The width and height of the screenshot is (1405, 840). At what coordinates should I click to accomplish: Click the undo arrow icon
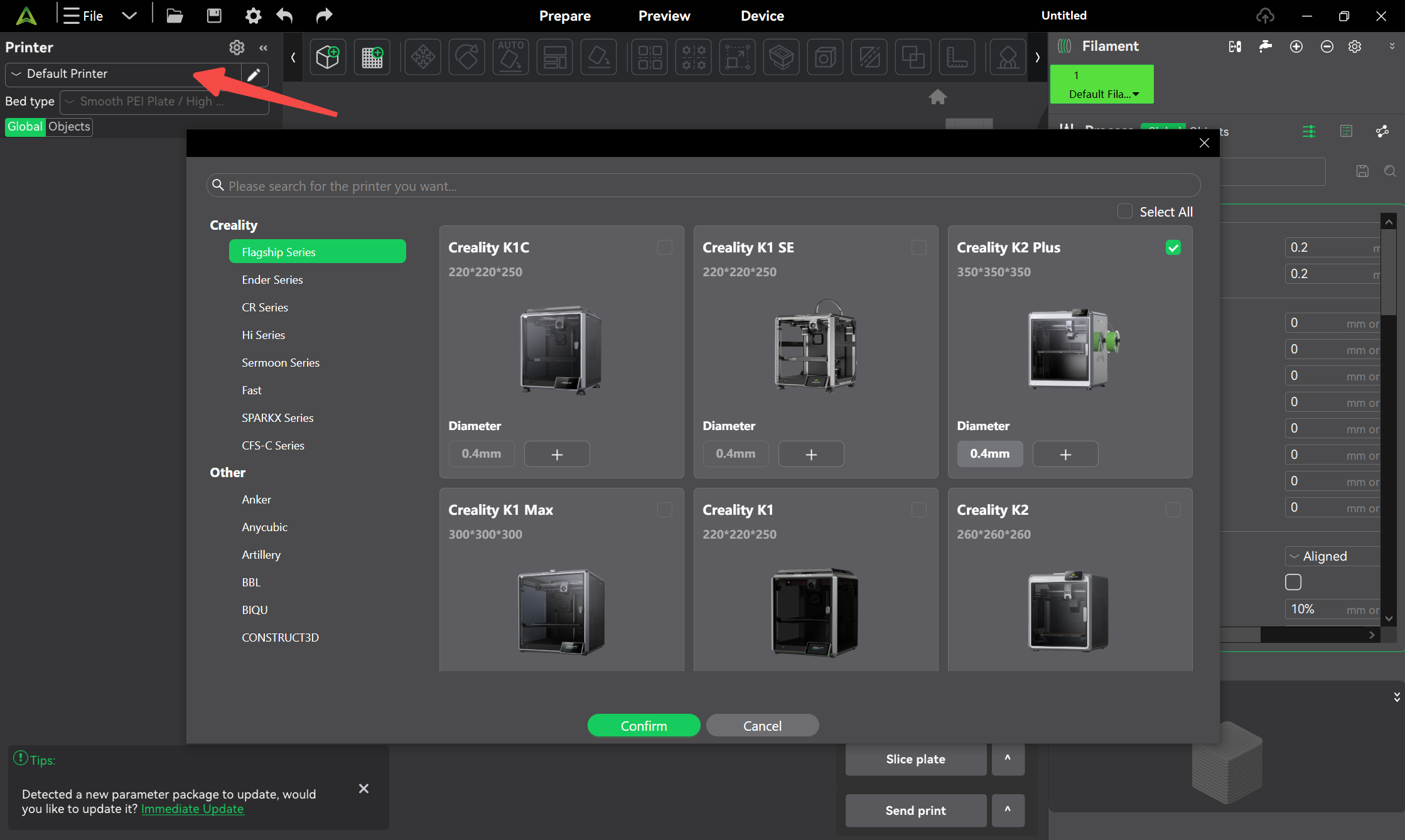[x=284, y=16]
